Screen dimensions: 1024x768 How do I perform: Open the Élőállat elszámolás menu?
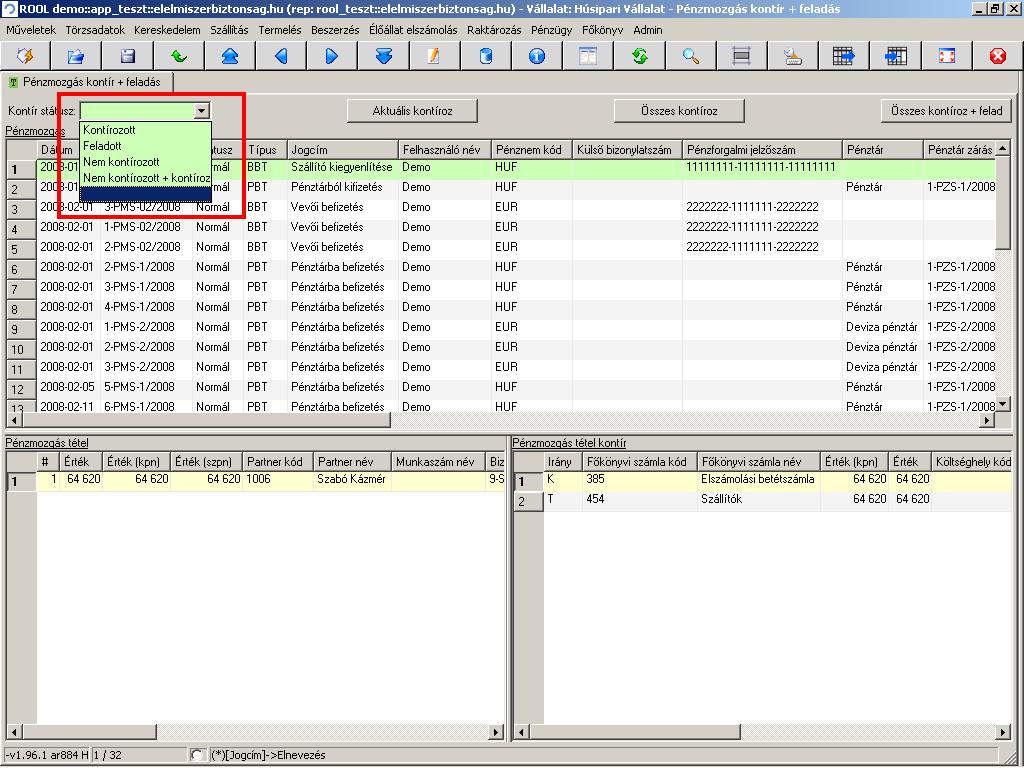[413, 30]
